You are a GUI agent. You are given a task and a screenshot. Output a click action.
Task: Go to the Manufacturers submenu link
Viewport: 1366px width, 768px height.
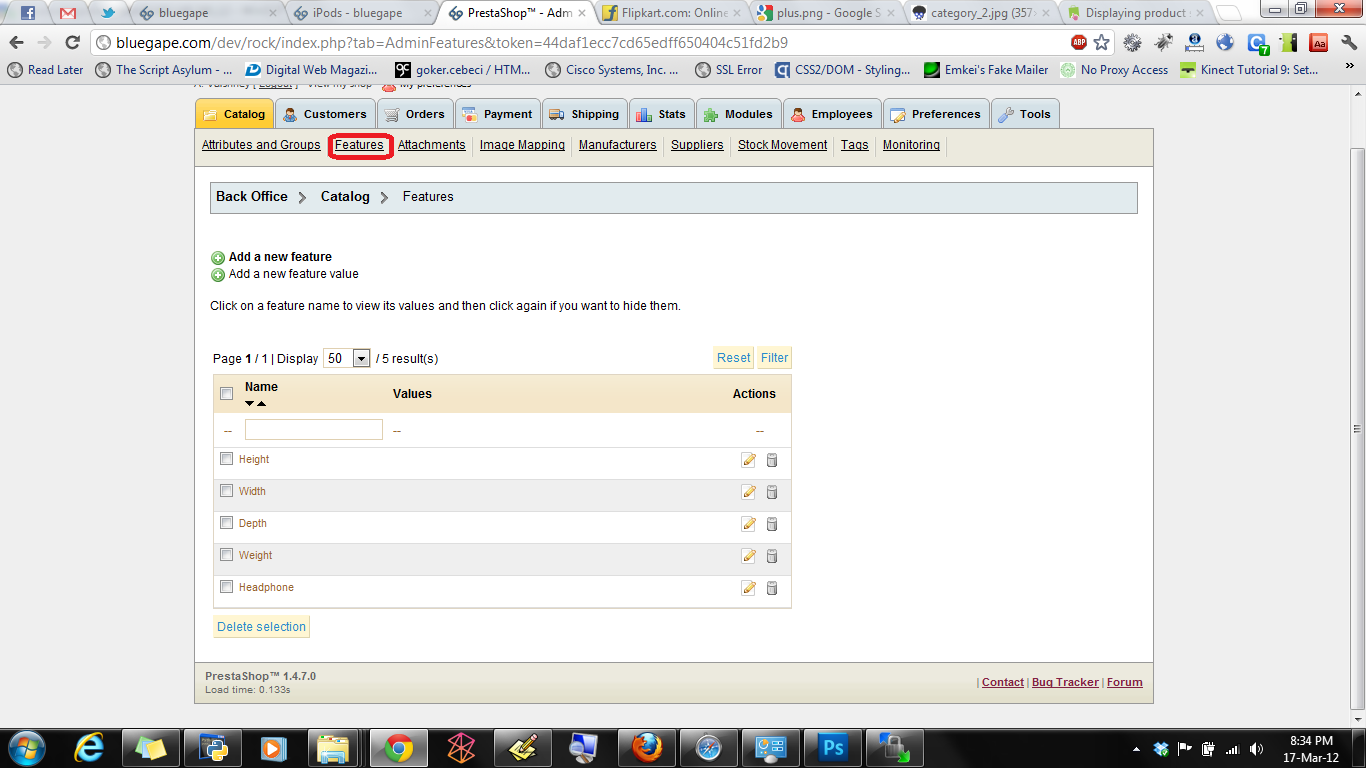pos(618,145)
